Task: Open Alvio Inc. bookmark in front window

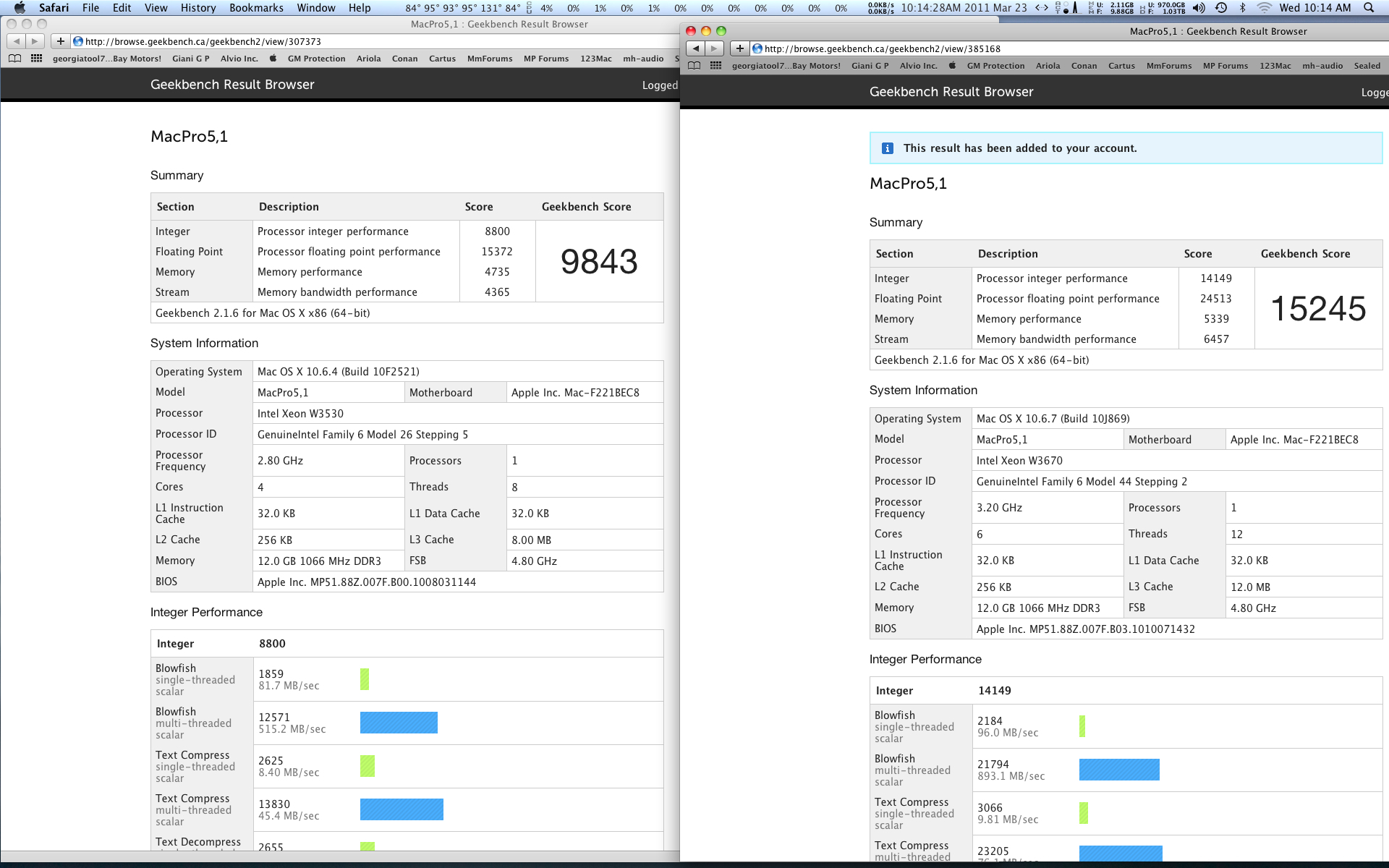Action: click(x=918, y=66)
